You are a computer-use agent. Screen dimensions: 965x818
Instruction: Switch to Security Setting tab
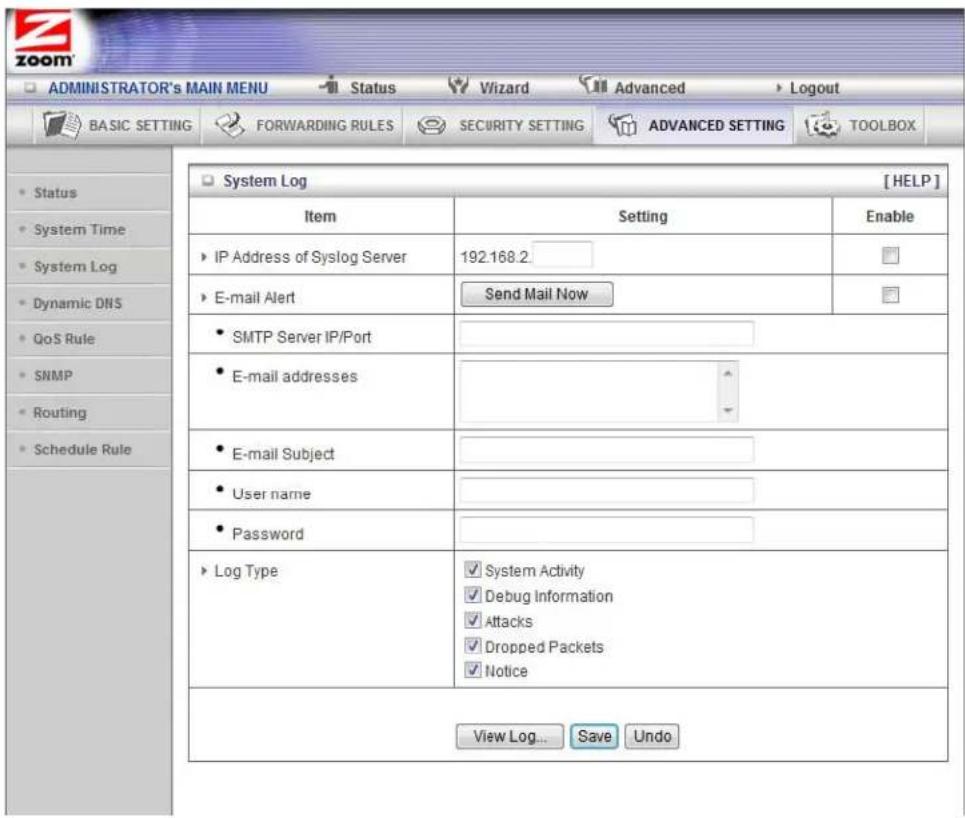point(500,125)
